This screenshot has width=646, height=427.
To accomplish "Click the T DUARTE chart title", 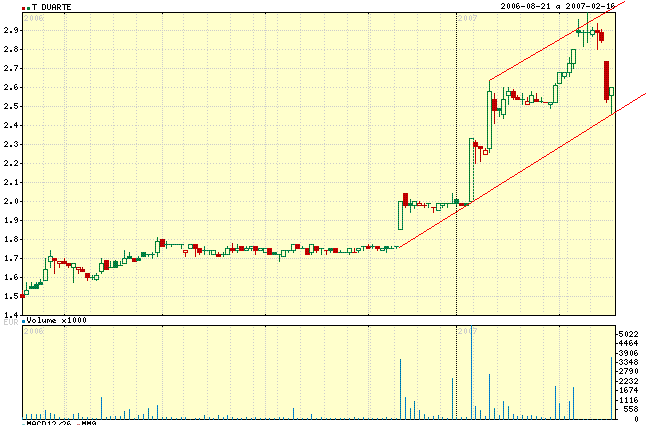I will coord(51,7).
